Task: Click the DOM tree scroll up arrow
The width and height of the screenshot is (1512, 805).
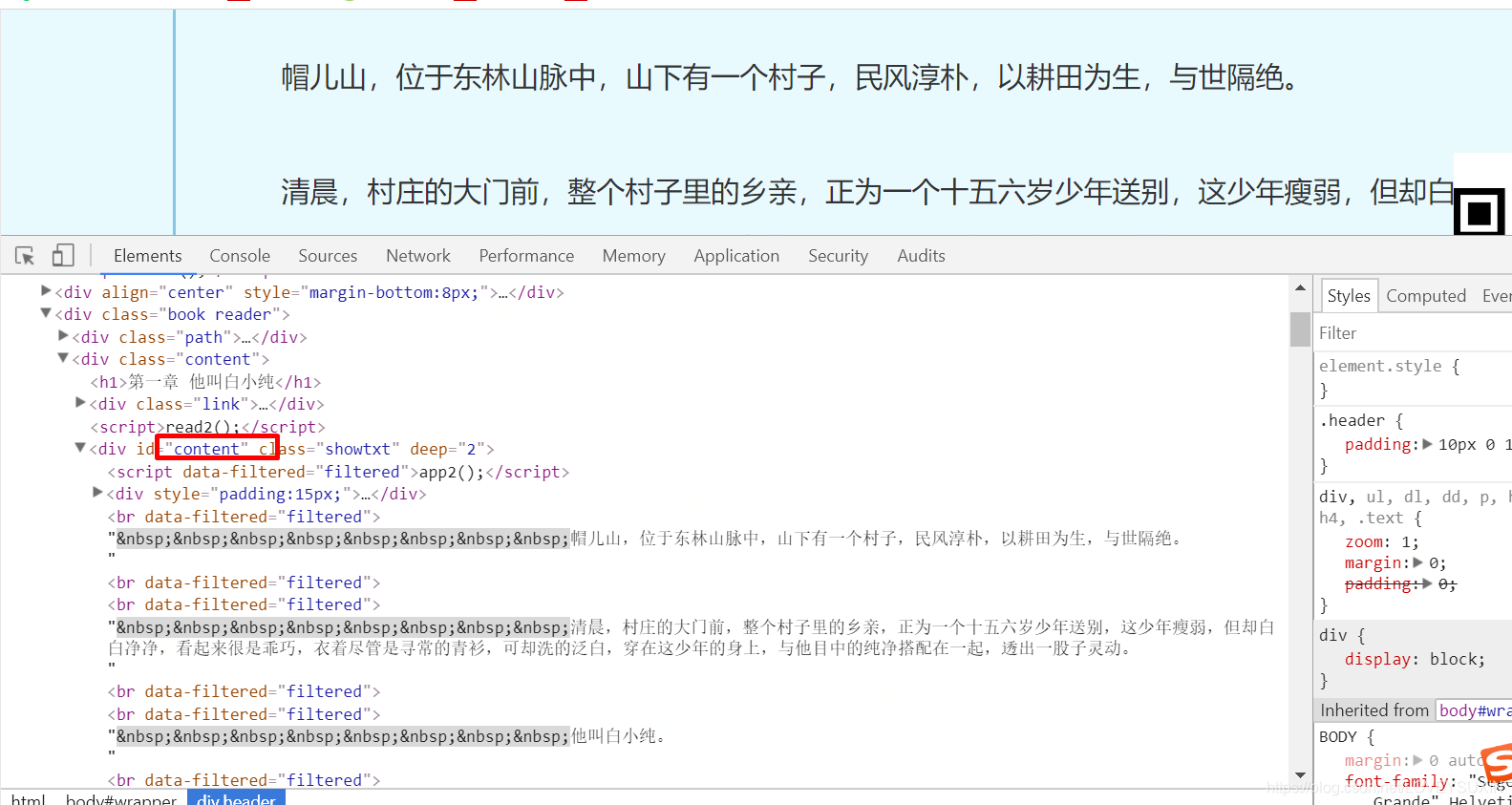Action: tap(1300, 287)
